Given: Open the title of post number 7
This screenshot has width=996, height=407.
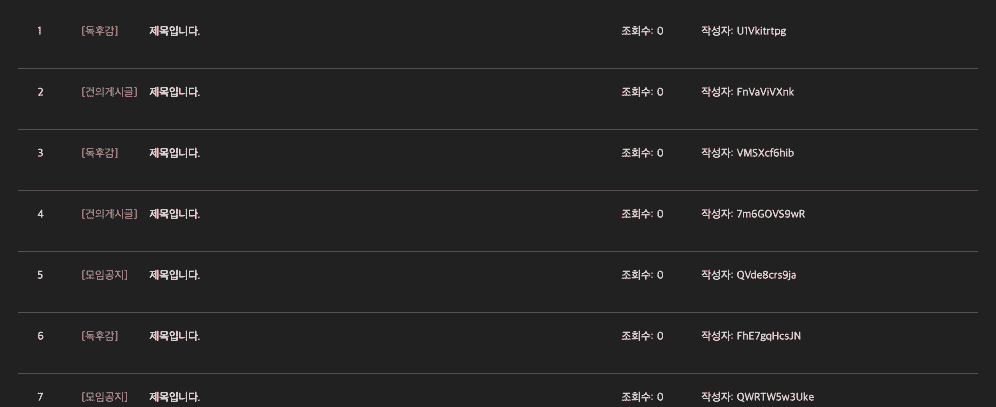Looking at the screenshot, I should coord(174,397).
